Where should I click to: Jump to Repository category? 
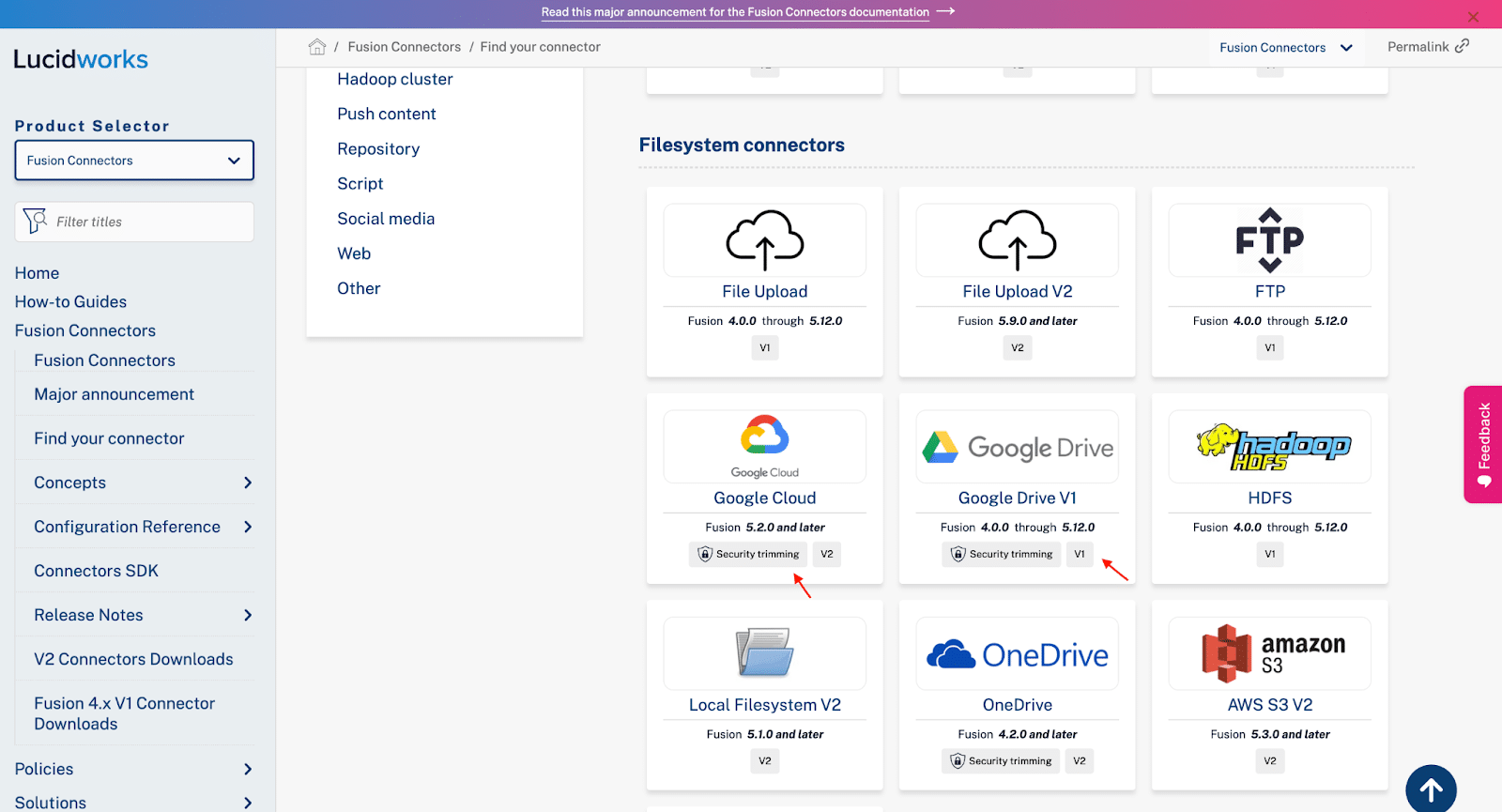tap(378, 148)
